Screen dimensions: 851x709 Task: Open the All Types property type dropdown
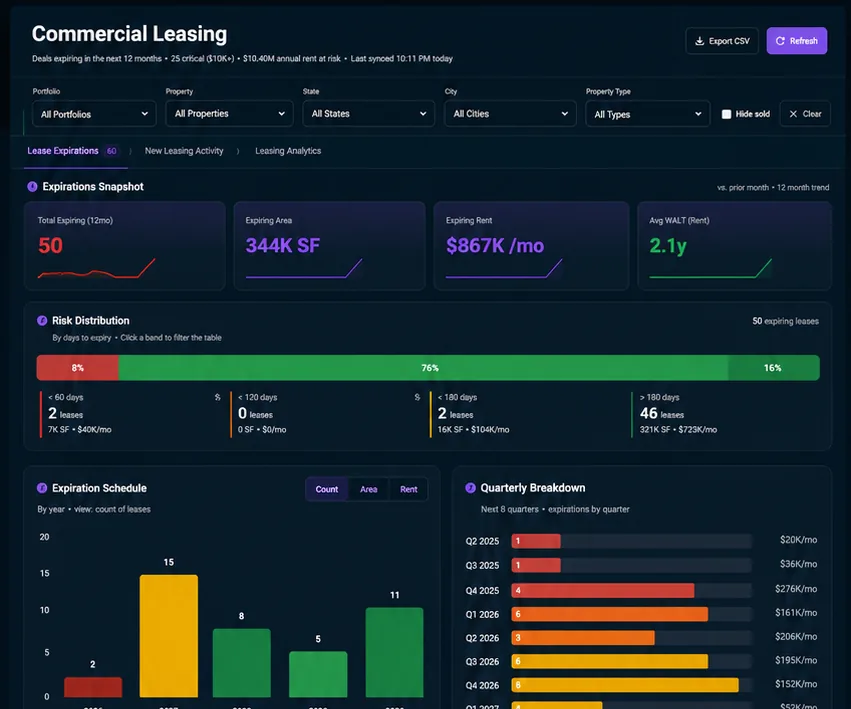click(x=647, y=114)
